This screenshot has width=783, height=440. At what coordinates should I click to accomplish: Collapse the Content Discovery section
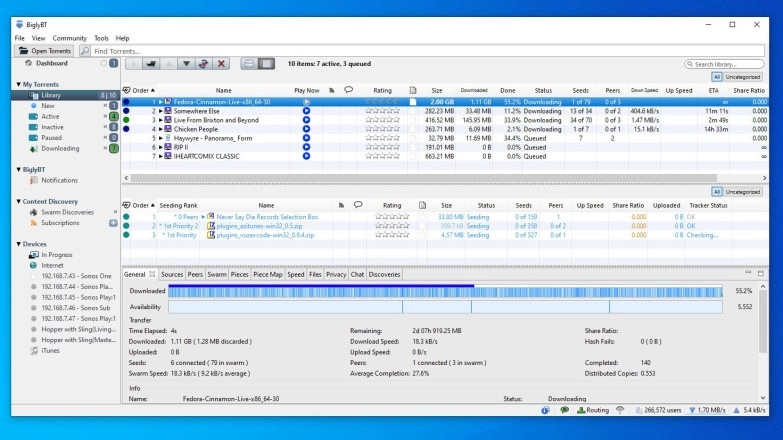[18, 201]
